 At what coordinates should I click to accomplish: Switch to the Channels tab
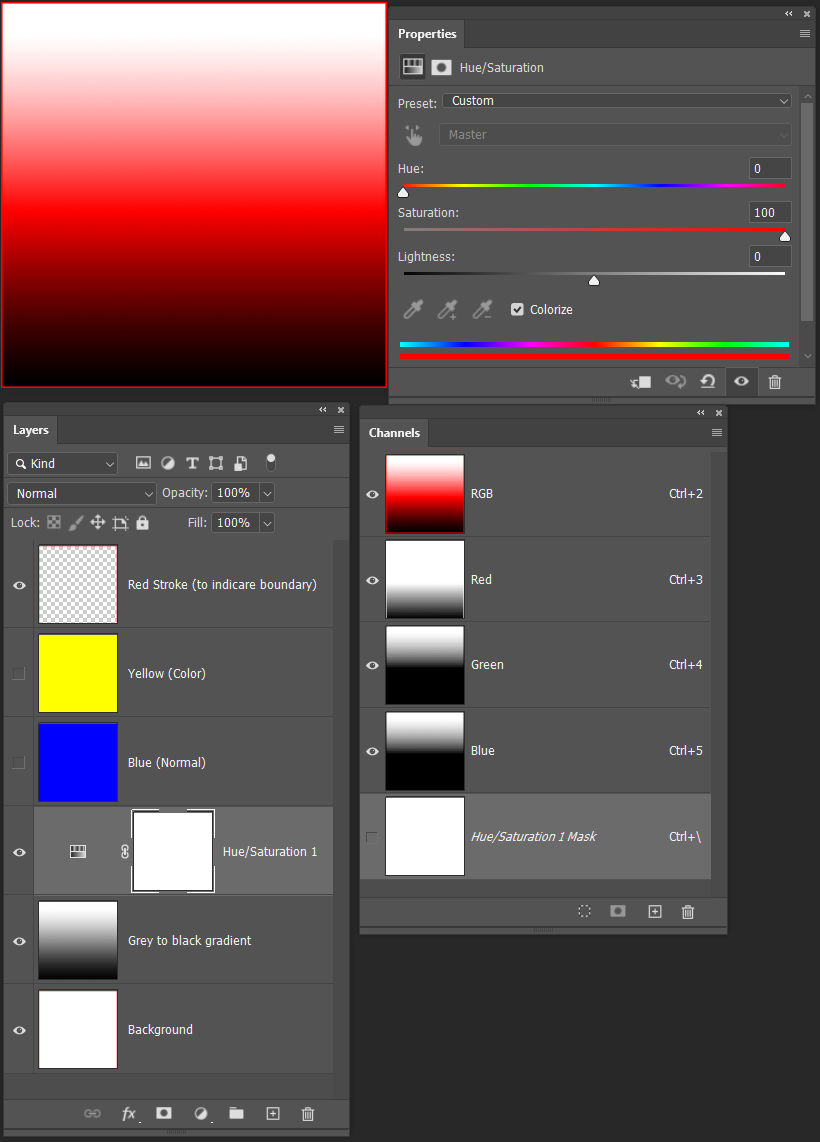tap(394, 433)
